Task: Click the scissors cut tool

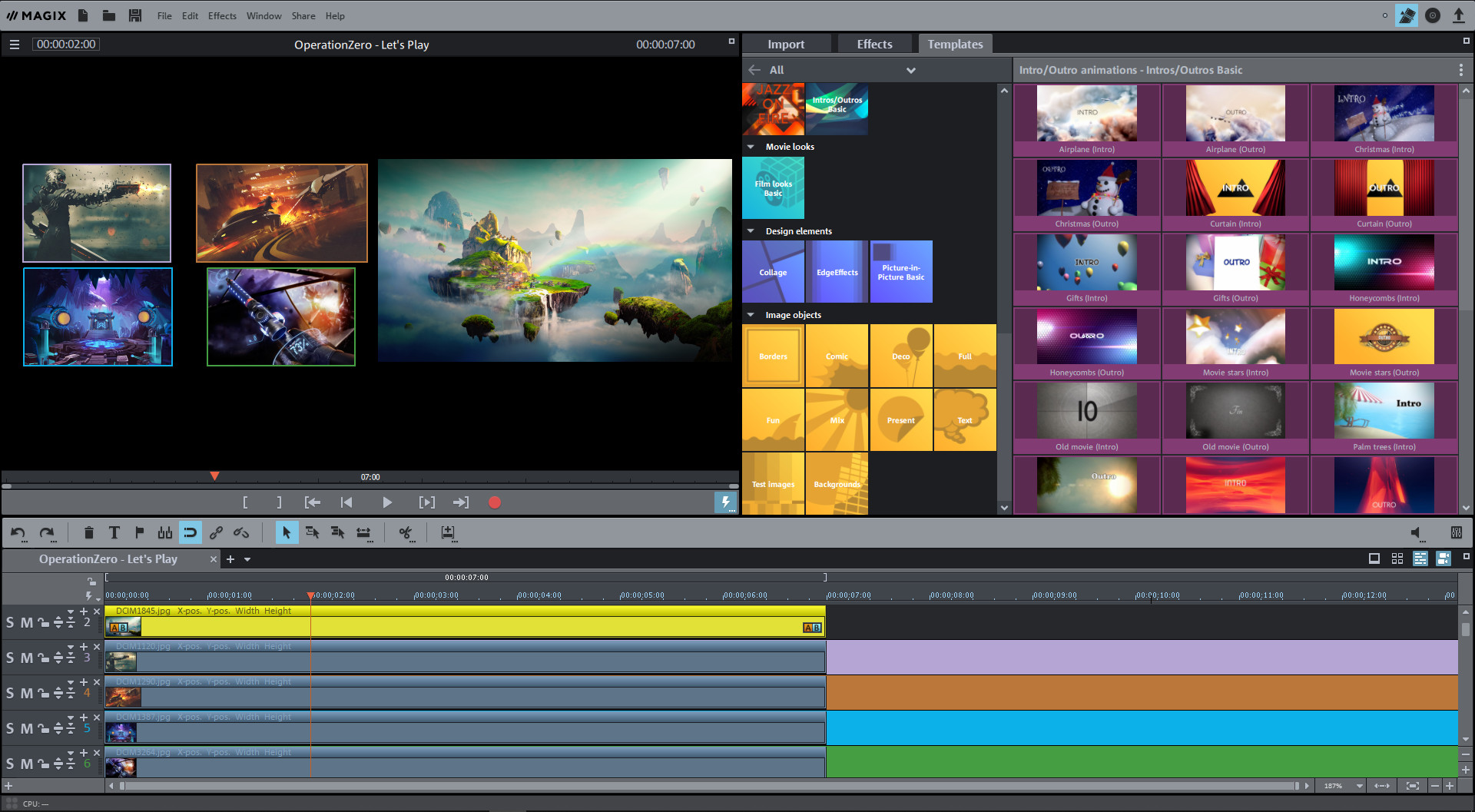Action: pyautogui.click(x=405, y=532)
